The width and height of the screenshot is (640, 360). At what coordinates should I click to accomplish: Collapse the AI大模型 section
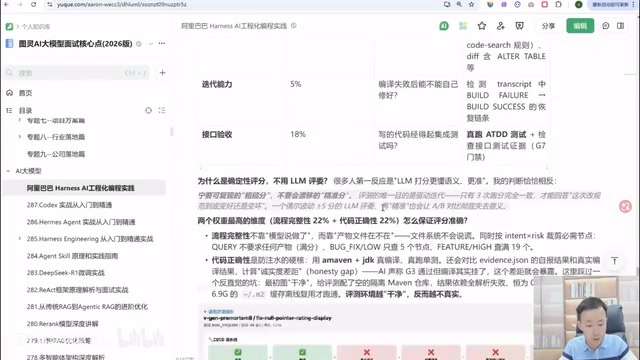8,171
